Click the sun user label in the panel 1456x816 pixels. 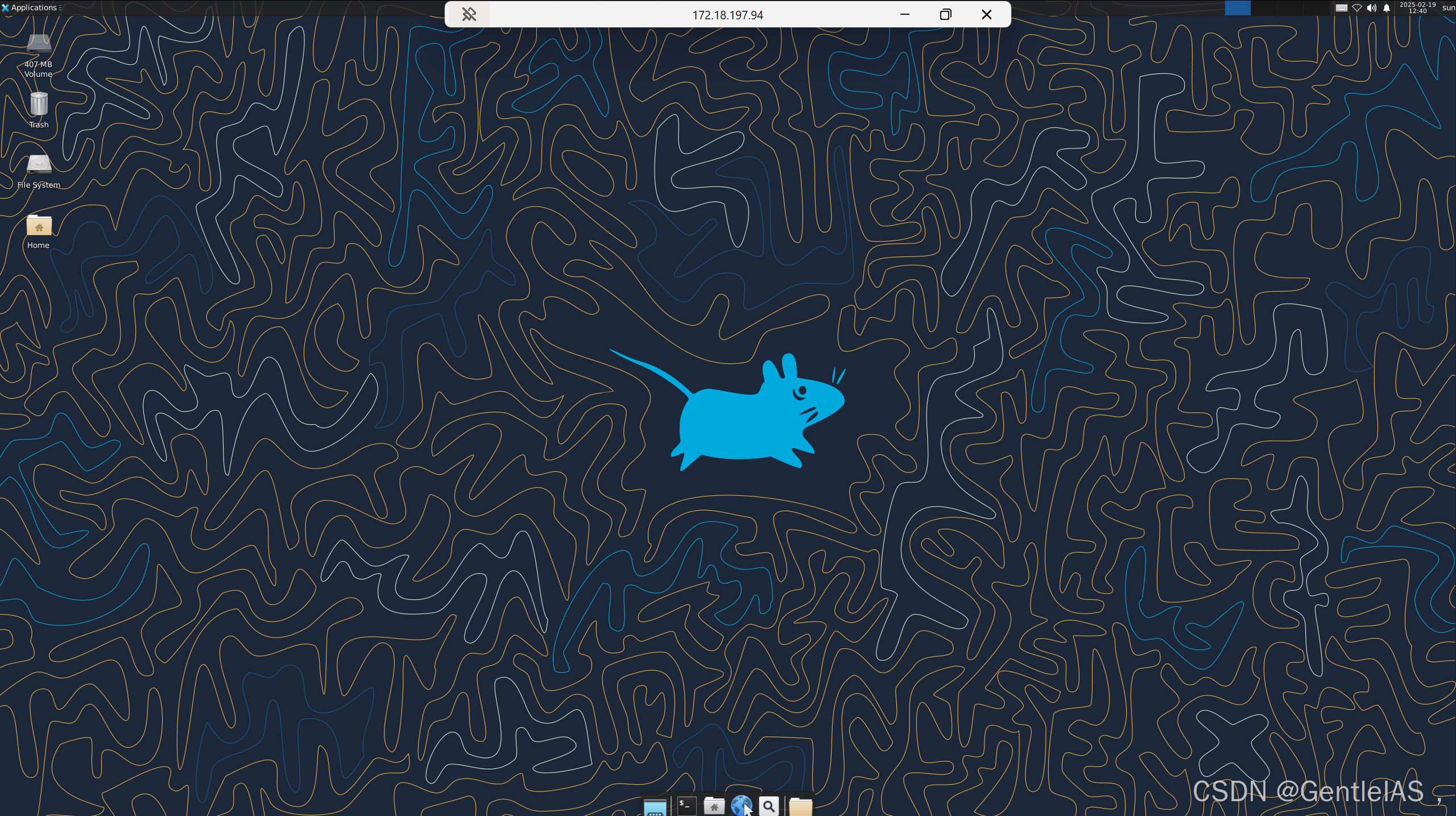click(x=1448, y=8)
